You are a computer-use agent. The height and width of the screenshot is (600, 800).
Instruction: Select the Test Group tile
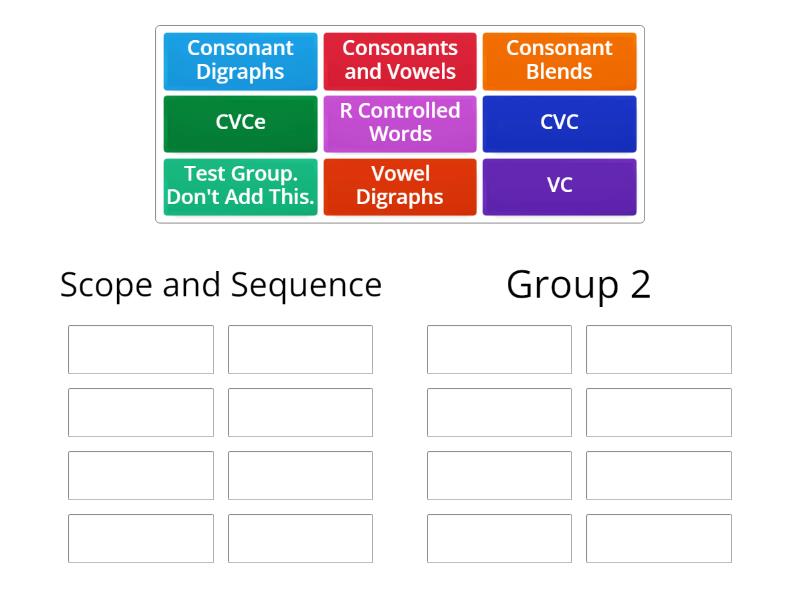(x=240, y=186)
